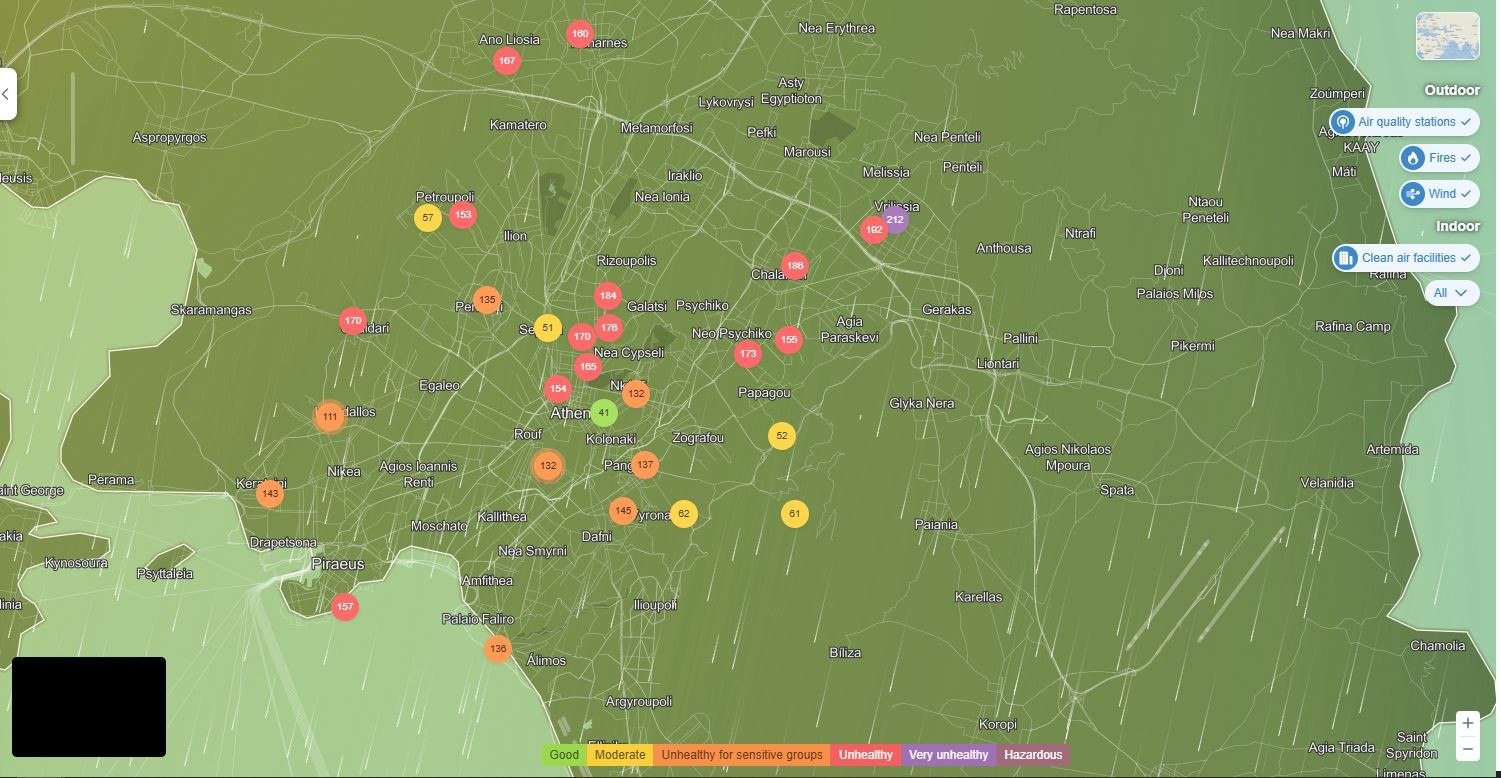
Task: Zoom in the map with plus button
Action: coord(1467,724)
